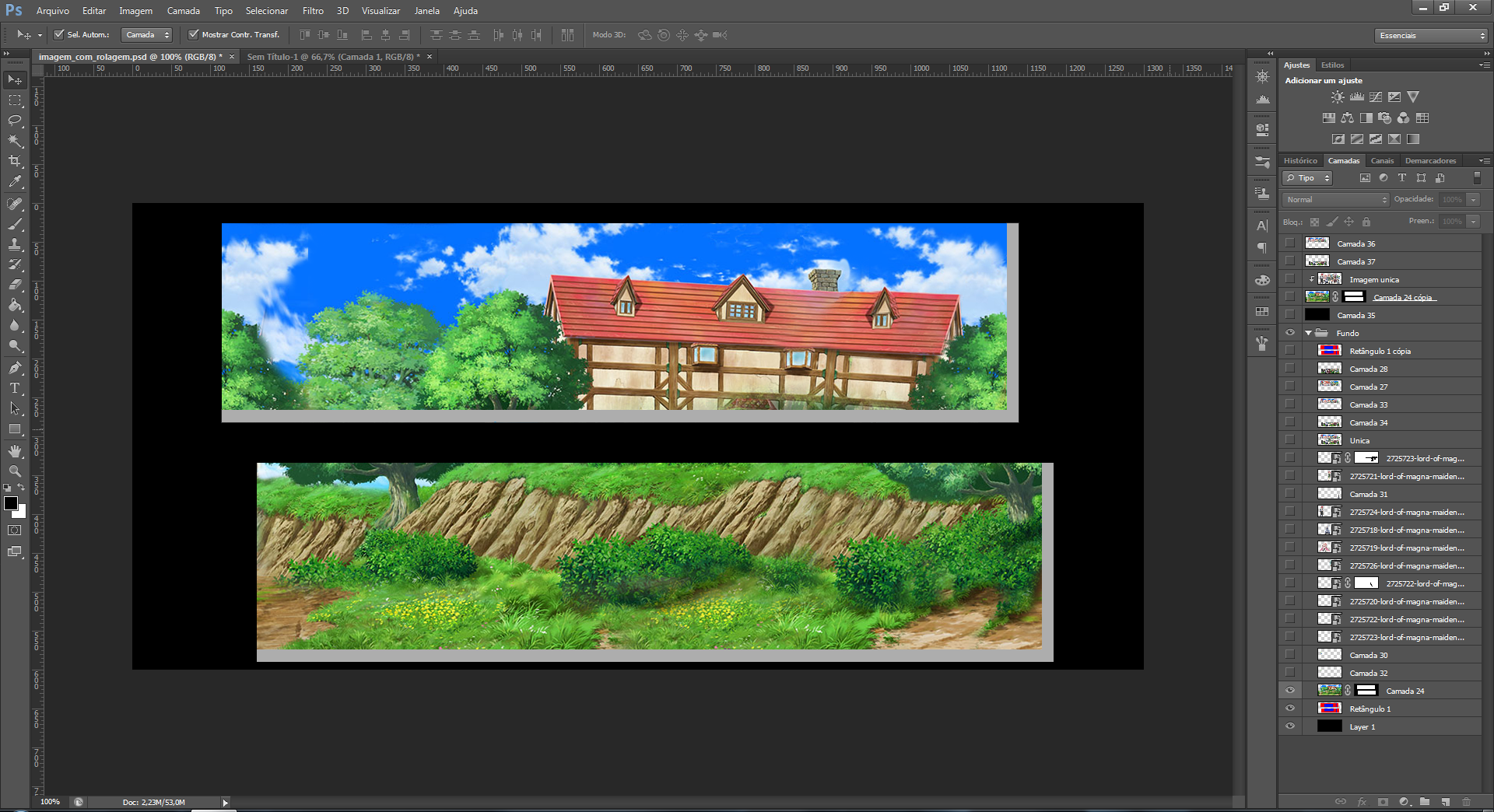Screen dimensions: 1494x812
Task: Hide the Layer 1 layer
Action: [x=1290, y=726]
